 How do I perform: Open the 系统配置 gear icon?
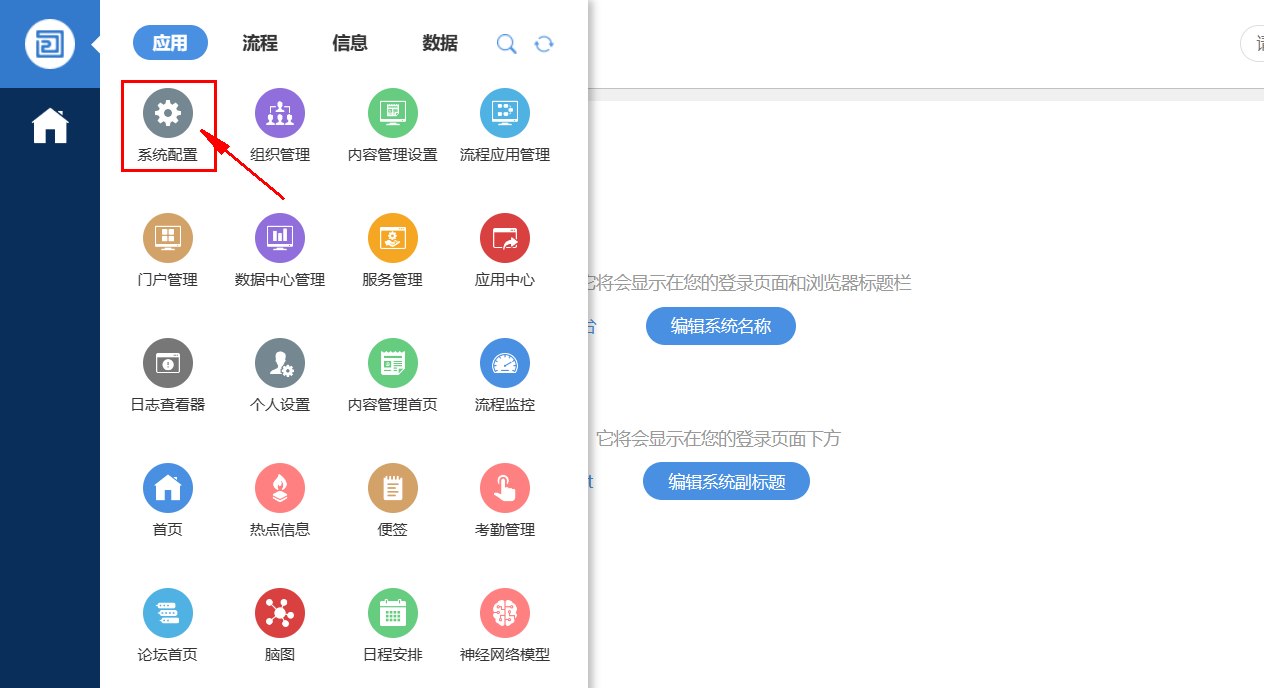(x=168, y=113)
